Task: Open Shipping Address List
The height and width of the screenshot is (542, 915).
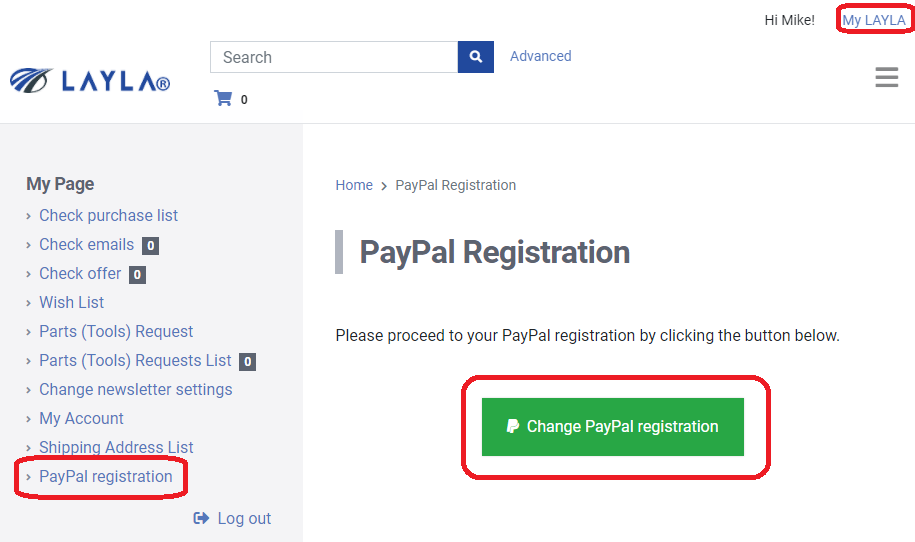Action: click(x=116, y=447)
